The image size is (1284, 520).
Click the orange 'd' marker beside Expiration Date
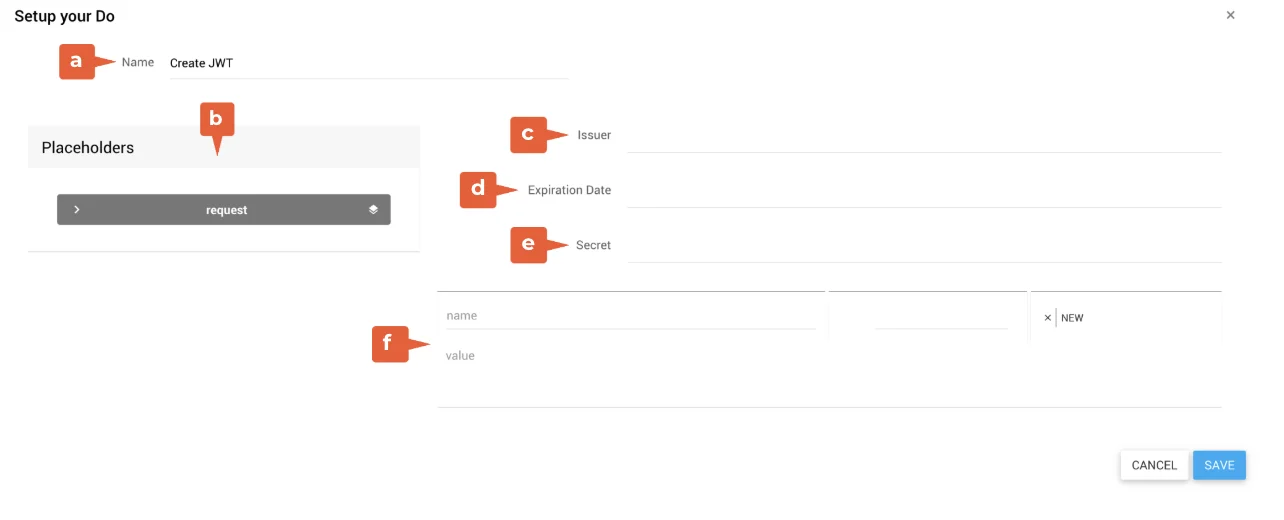(477, 190)
